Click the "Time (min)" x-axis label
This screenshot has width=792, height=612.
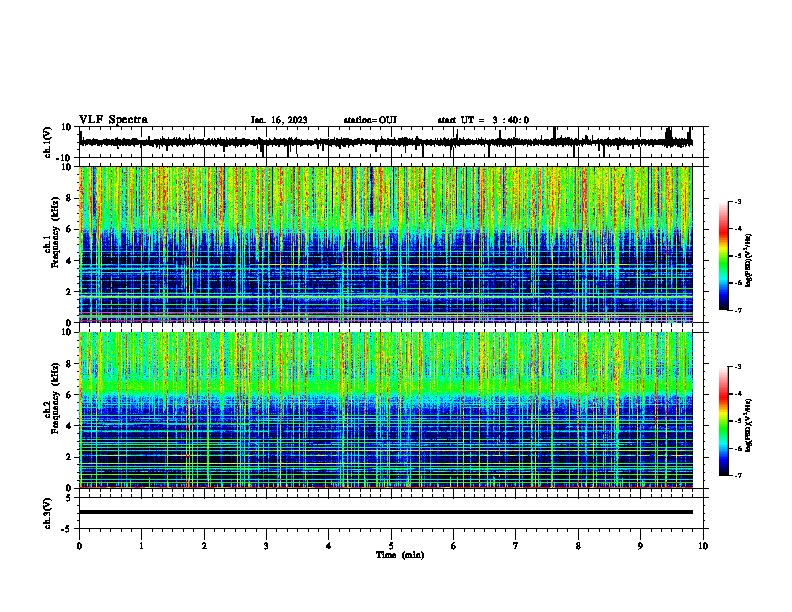(400, 555)
